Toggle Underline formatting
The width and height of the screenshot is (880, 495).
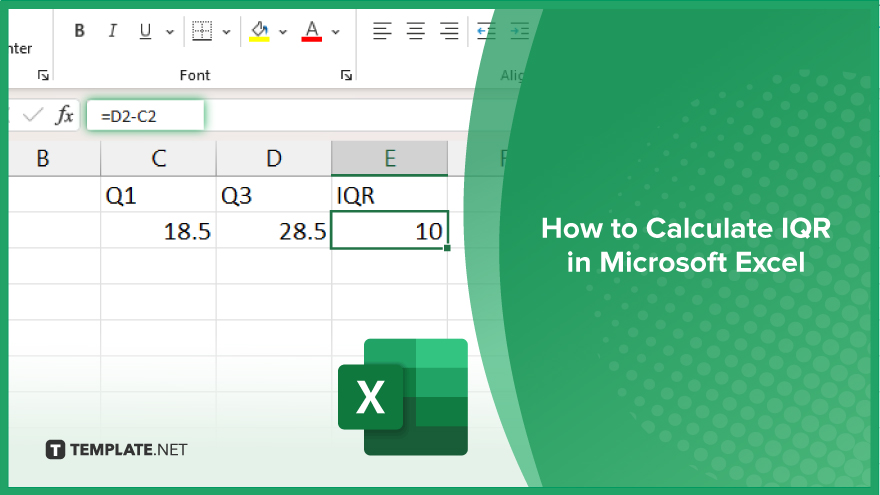click(x=145, y=31)
